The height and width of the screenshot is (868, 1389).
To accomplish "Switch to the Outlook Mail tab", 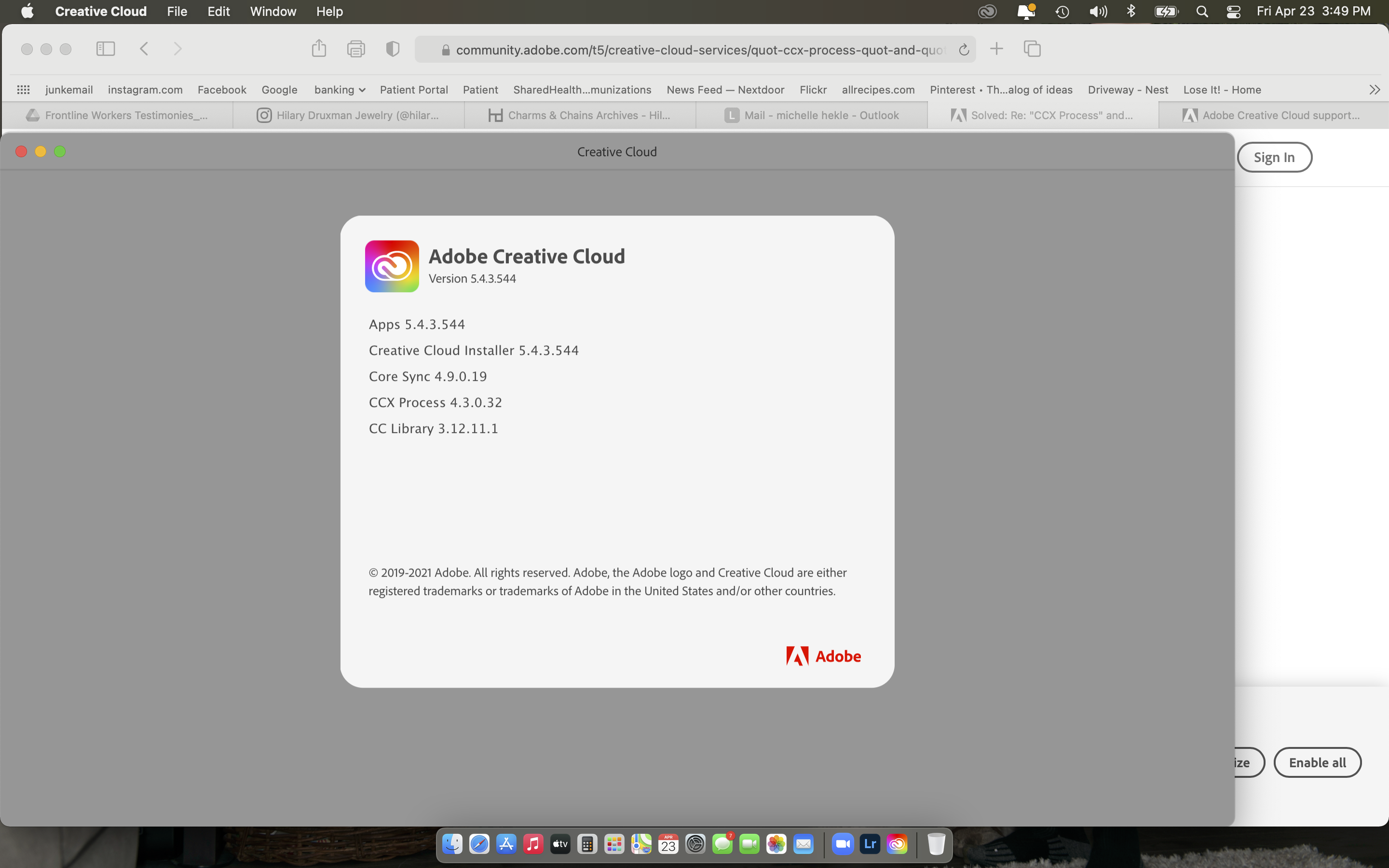I will pyautogui.click(x=812, y=115).
